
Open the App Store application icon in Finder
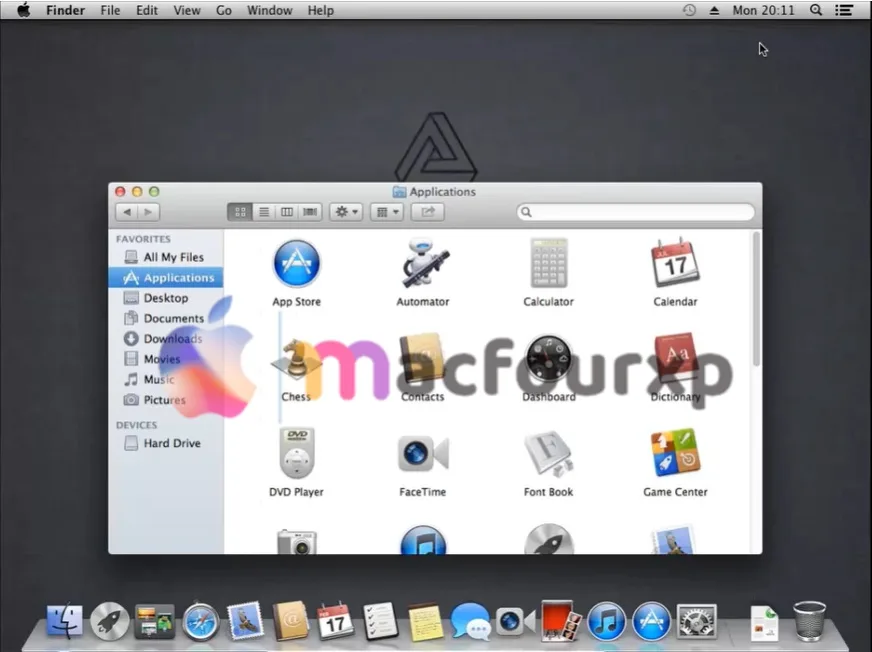(296, 263)
